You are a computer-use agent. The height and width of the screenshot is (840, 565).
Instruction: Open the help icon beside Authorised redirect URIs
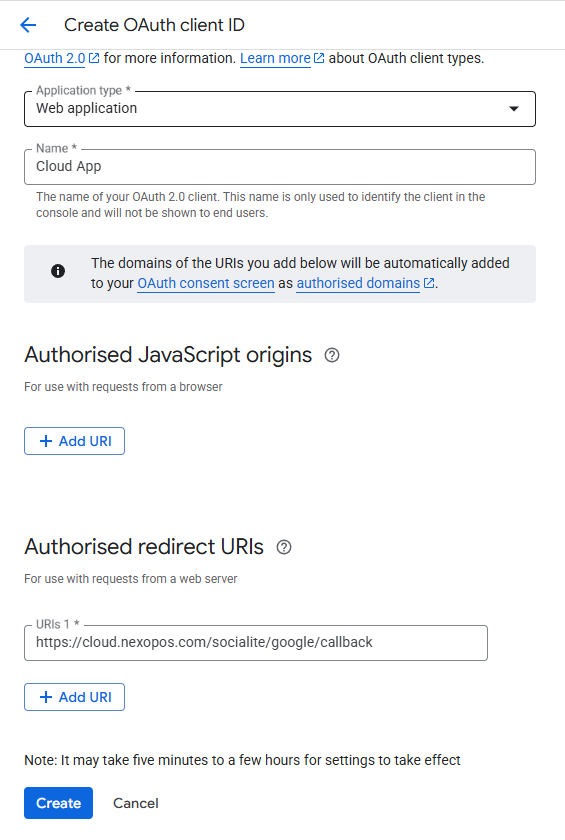tap(284, 547)
